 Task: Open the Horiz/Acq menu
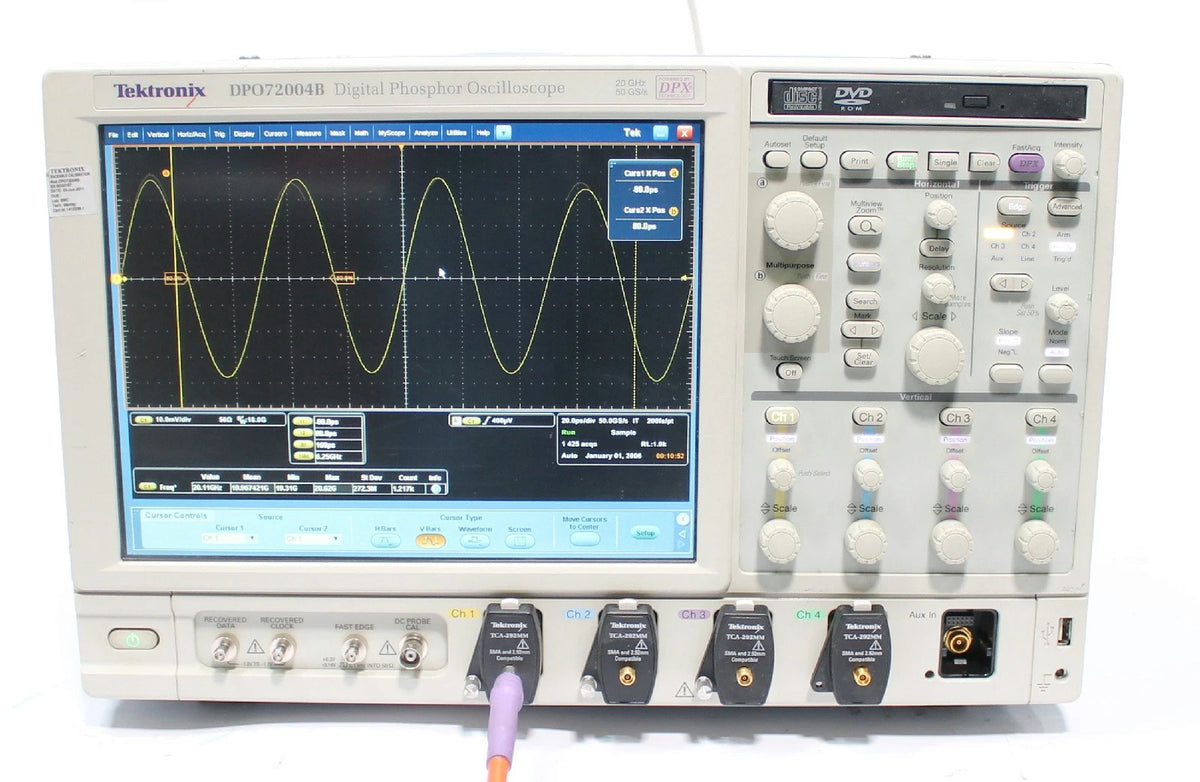coord(191,133)
